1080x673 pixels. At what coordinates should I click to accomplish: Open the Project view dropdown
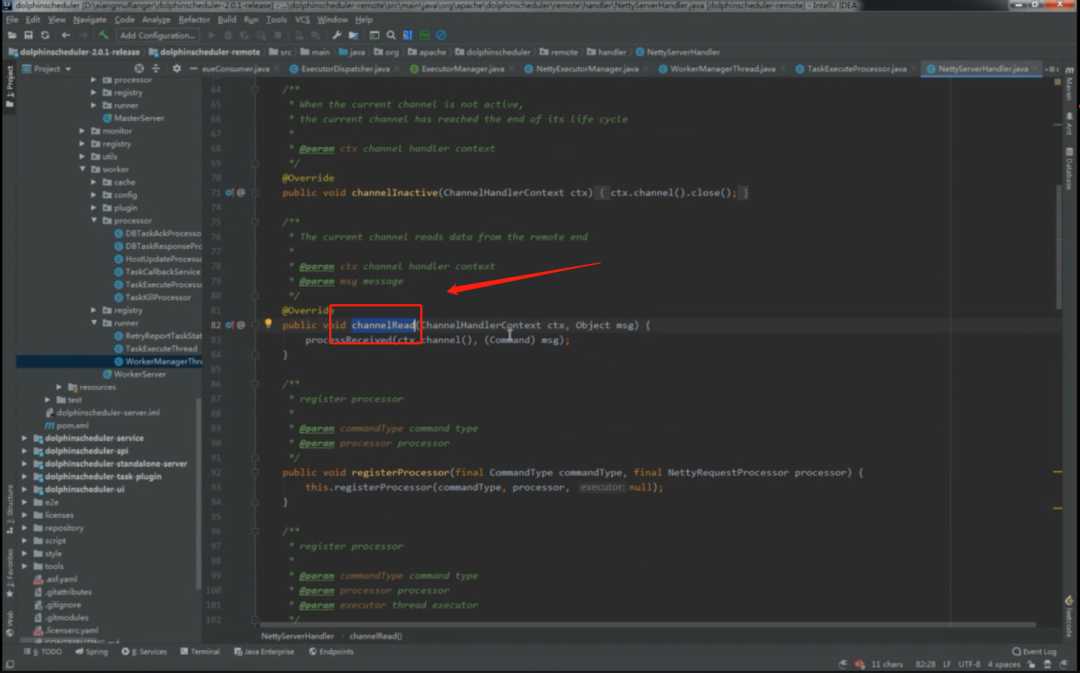[47, 69]
